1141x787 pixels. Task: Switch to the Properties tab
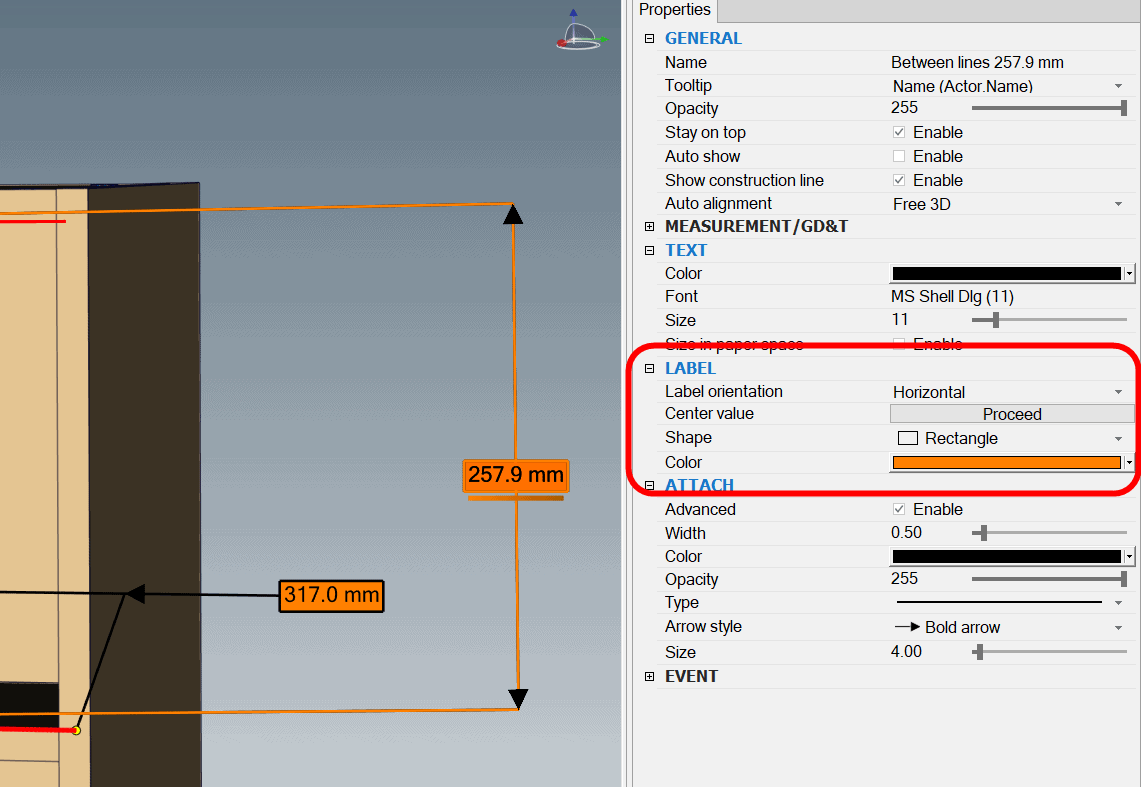pos(675,10)
